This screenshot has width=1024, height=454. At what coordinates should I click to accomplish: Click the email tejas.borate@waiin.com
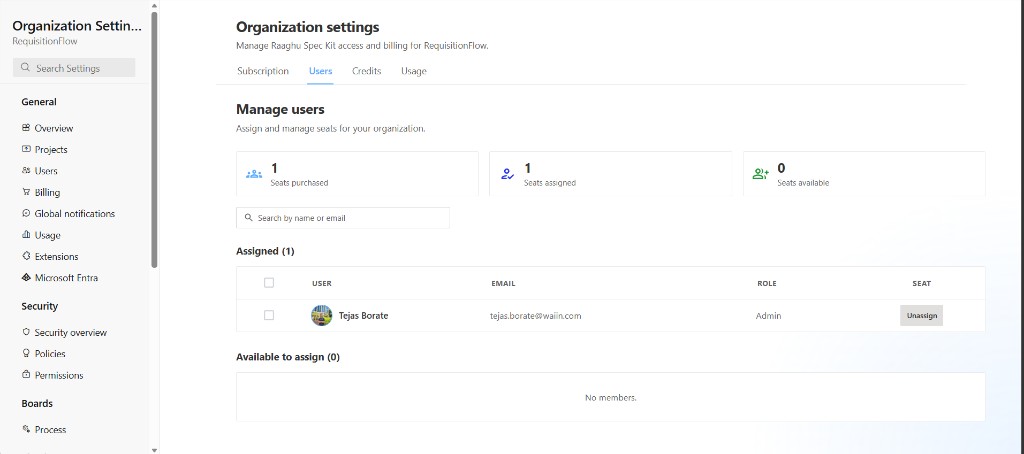pyautogui.click(x=536, y=316)
